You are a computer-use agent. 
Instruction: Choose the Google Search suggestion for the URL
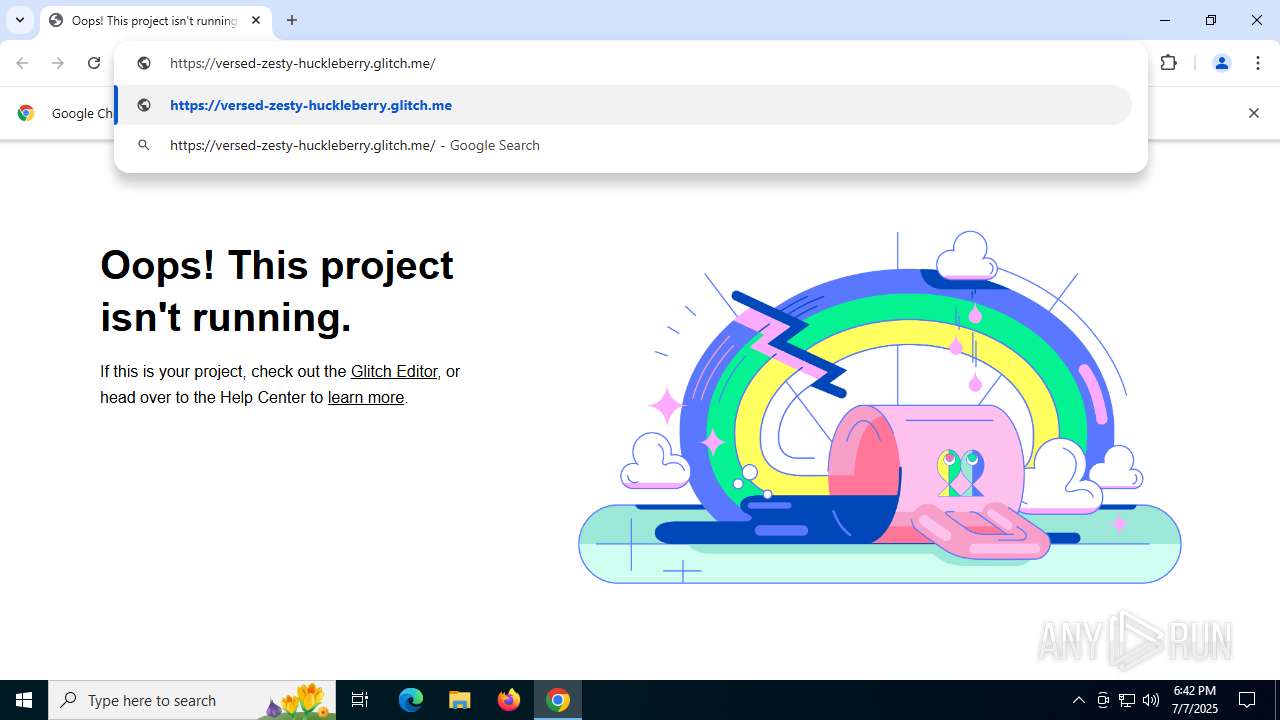coord(624,145)
